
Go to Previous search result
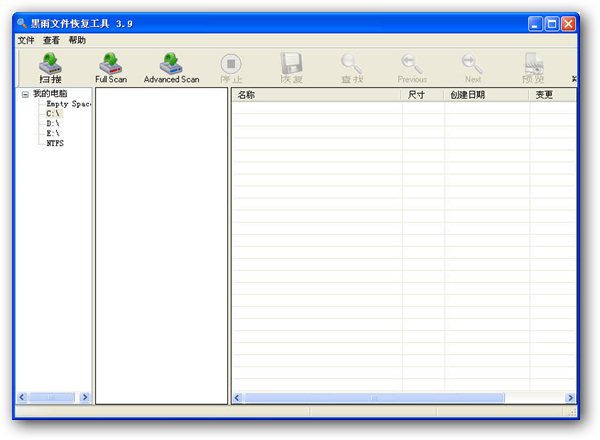(x=412, y=67)
